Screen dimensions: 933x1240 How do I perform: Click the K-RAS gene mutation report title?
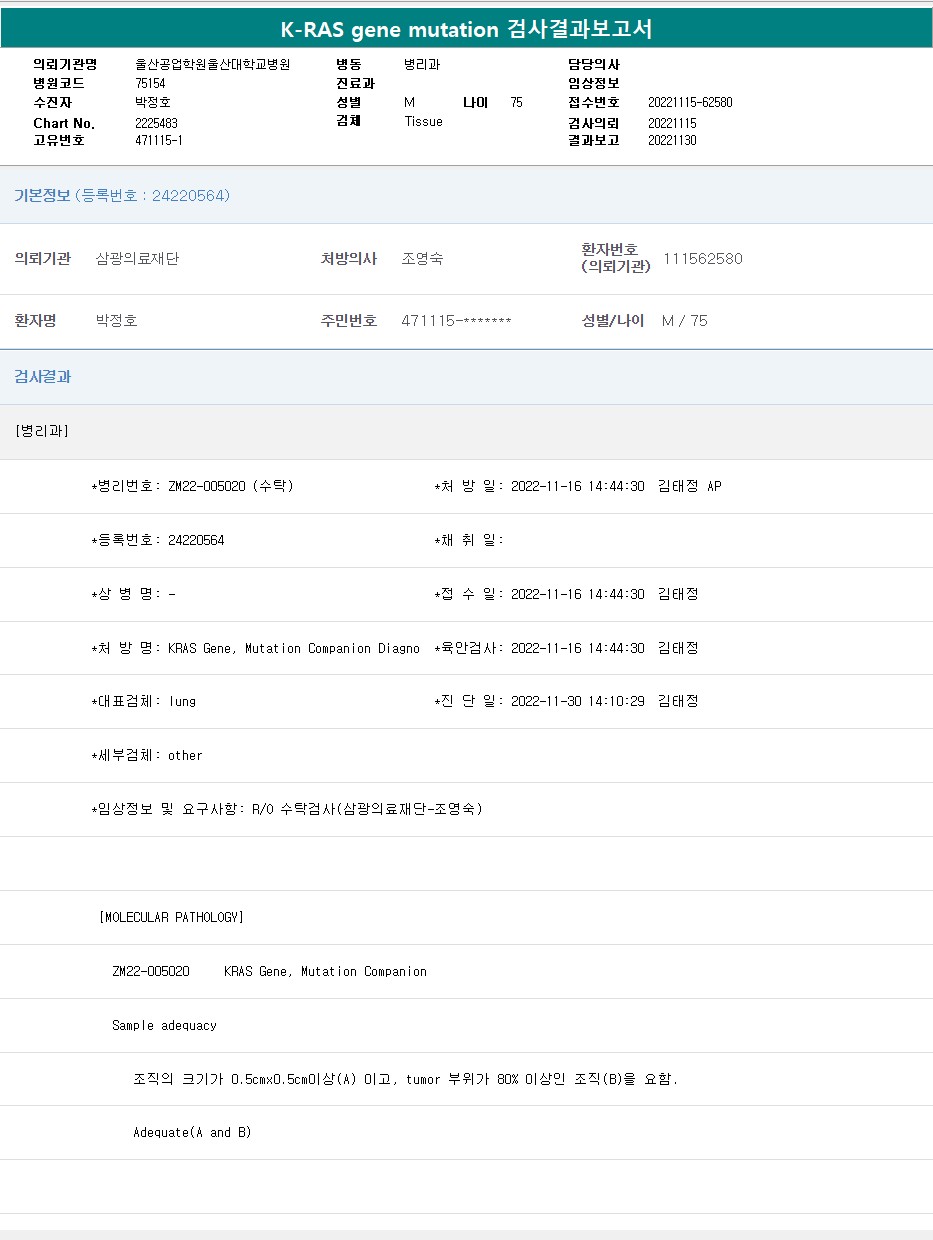pyautogui.click(x=466, y=29)
